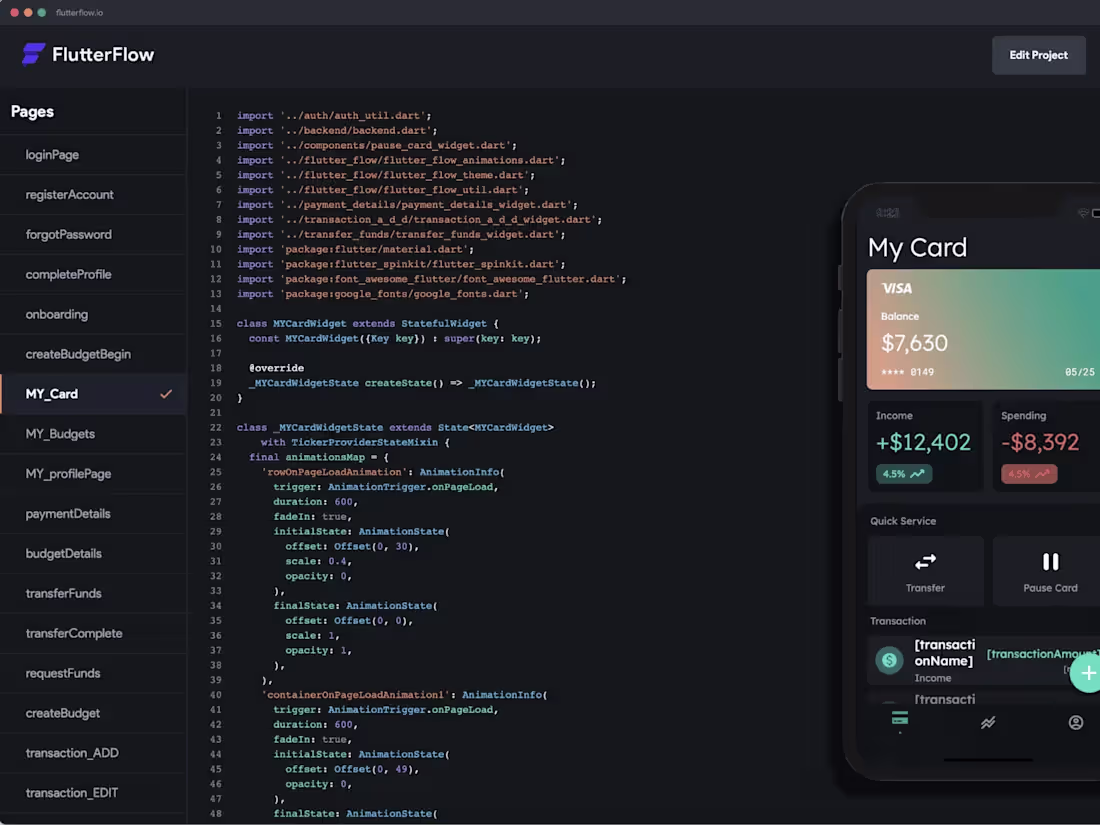Select the Transfer quick service icon
The height and width of the screenshot is (825, 1100).
(x=925, y=562)
